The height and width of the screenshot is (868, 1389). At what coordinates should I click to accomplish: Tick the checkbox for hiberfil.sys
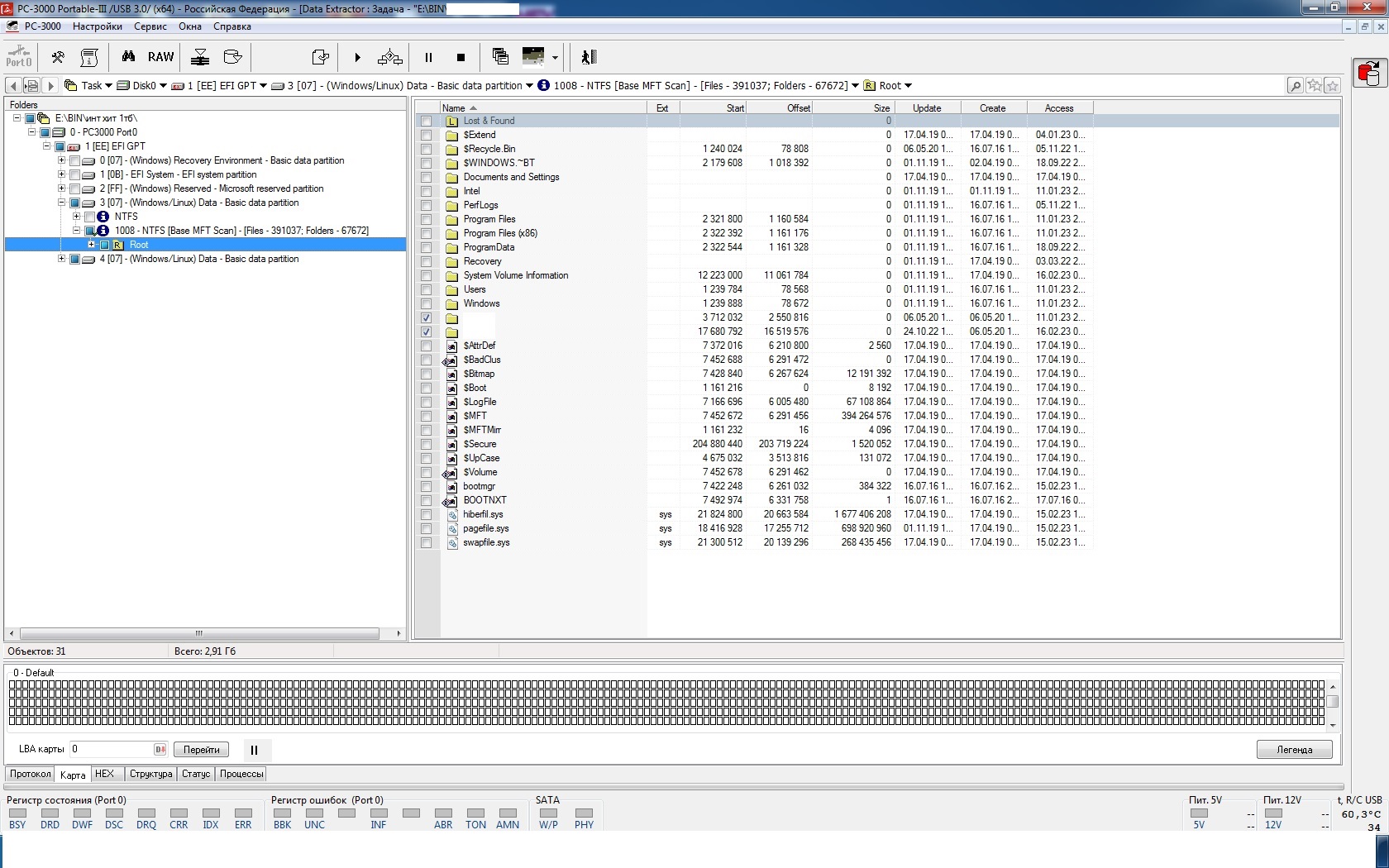tap(426, 514)
